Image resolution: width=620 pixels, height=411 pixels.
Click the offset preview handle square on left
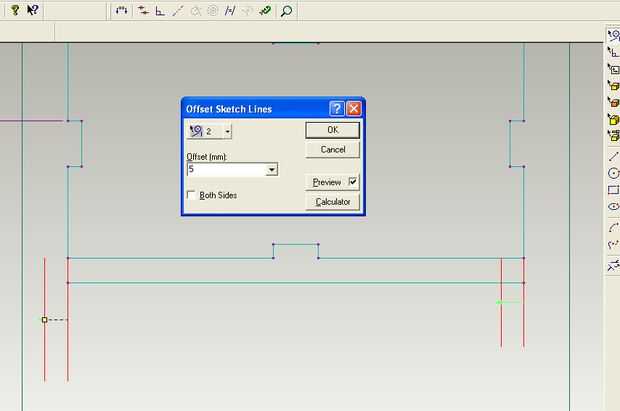(x=44, y=320)
